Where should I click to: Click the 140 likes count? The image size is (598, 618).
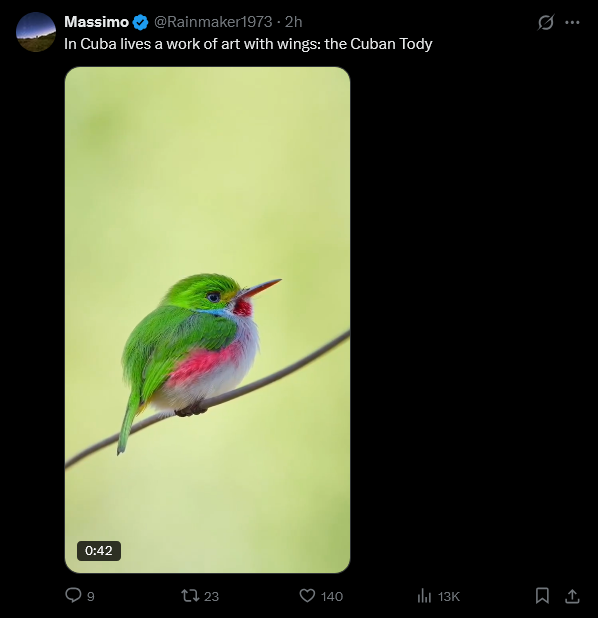click(x=332, y=597)
